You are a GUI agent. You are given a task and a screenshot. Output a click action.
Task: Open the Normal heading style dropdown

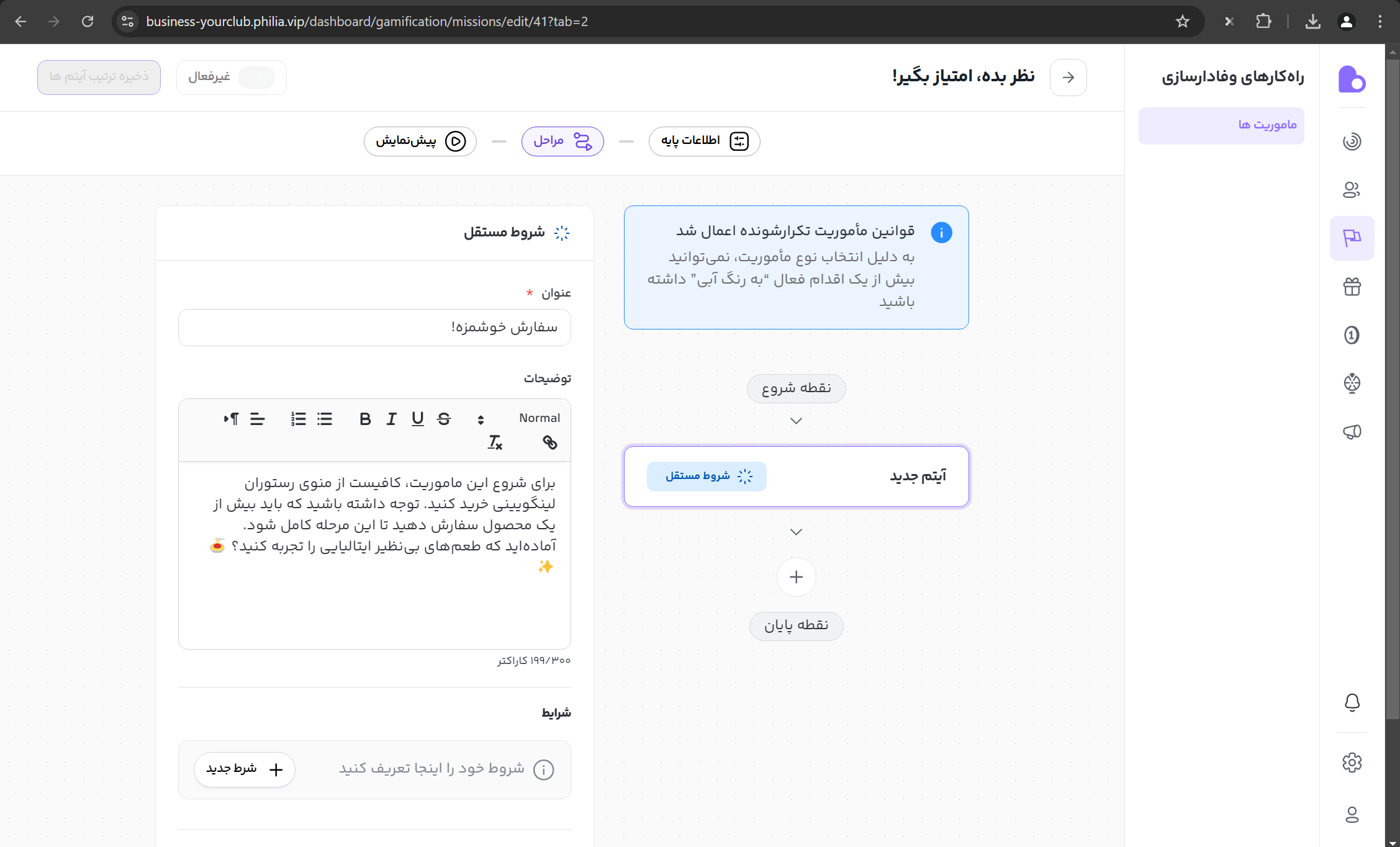coord(539,418)
